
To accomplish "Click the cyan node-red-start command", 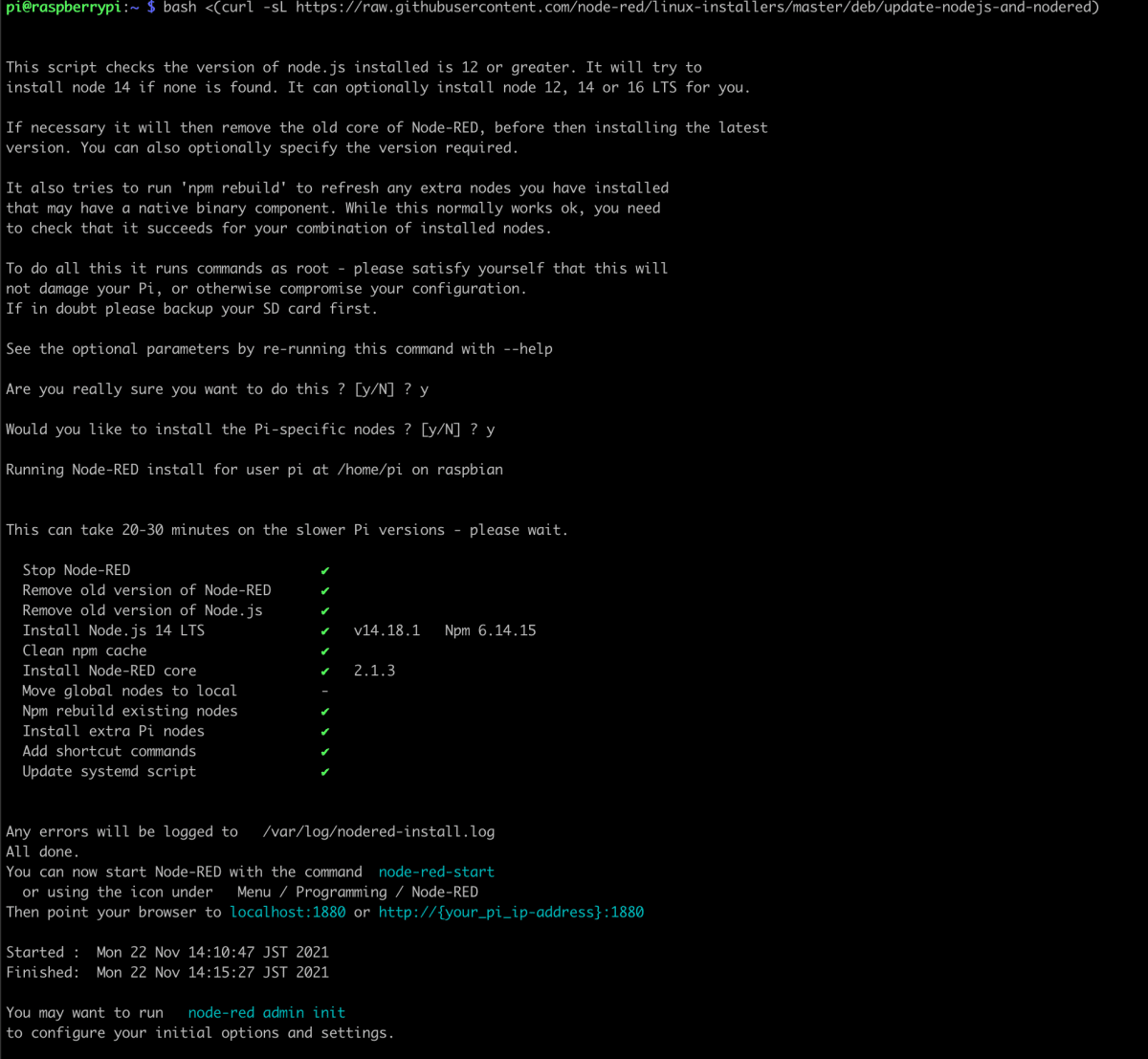I will pos(436,871).
